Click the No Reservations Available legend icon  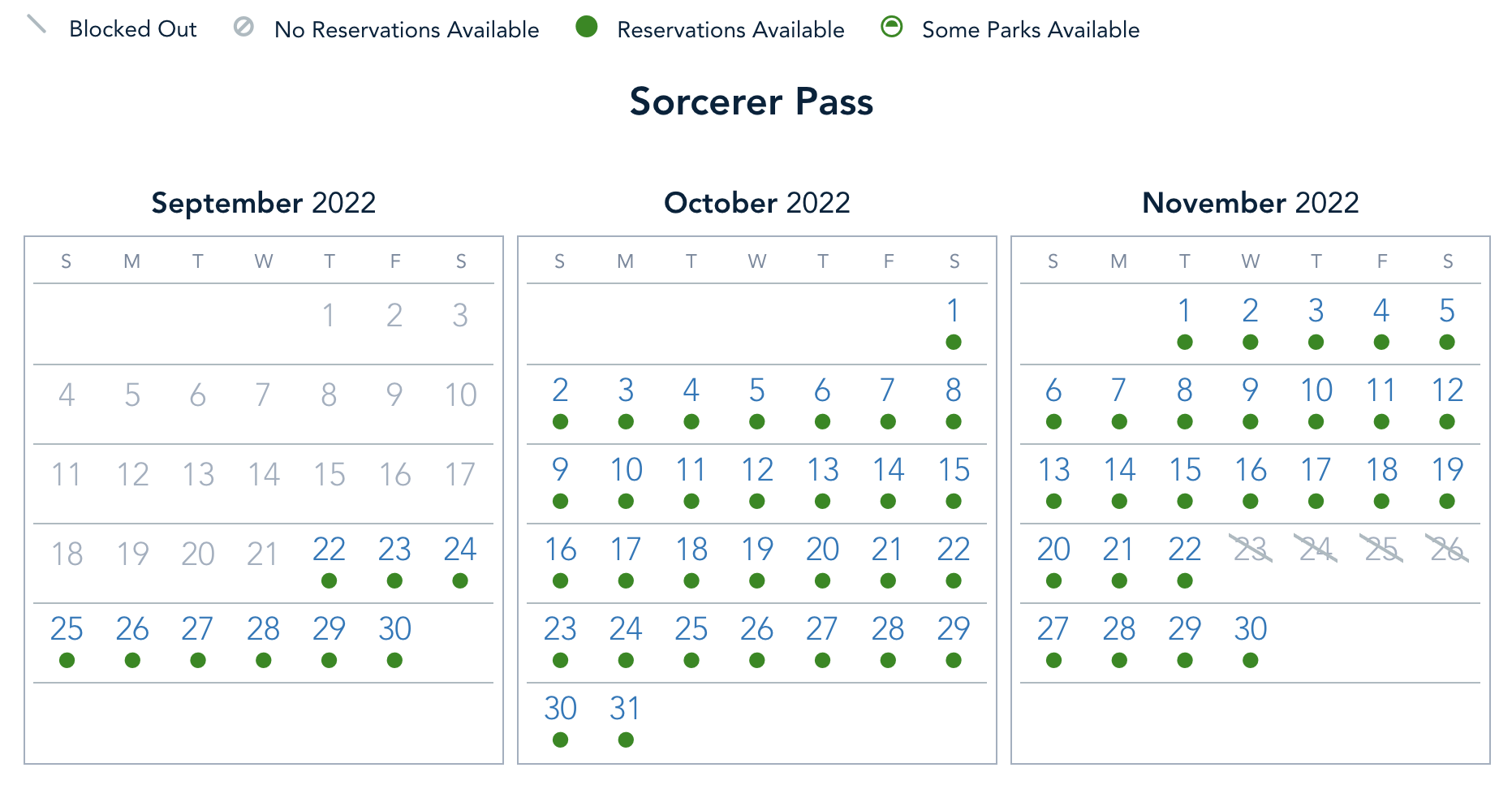243,28
